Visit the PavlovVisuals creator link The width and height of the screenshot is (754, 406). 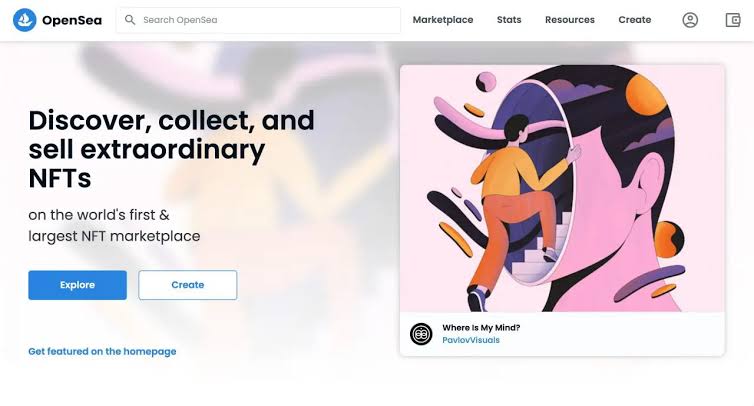[471, 340]
